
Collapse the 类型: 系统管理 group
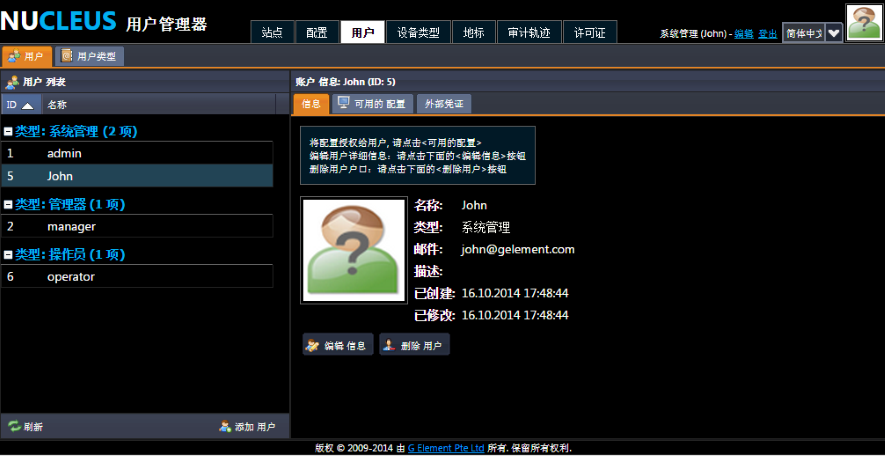[8, 131]
